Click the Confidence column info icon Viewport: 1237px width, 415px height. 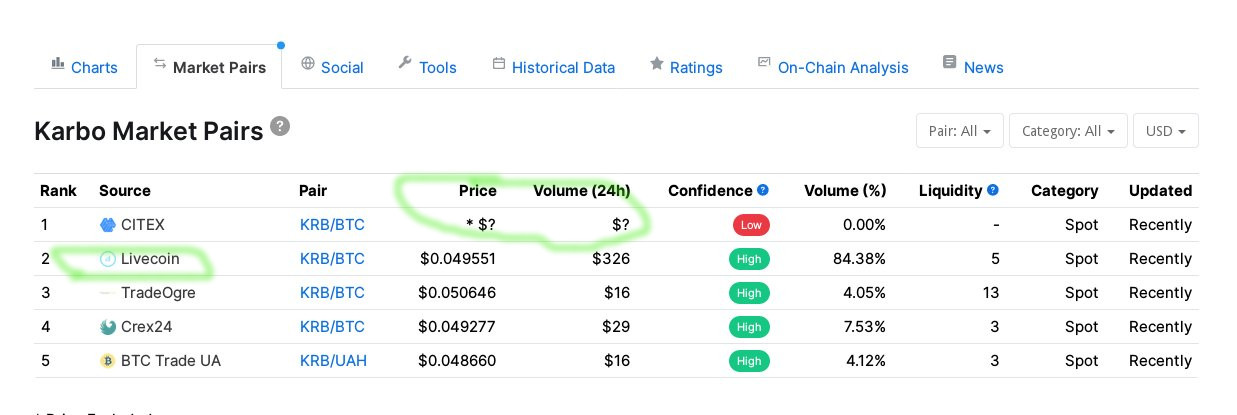pos(763,190)
